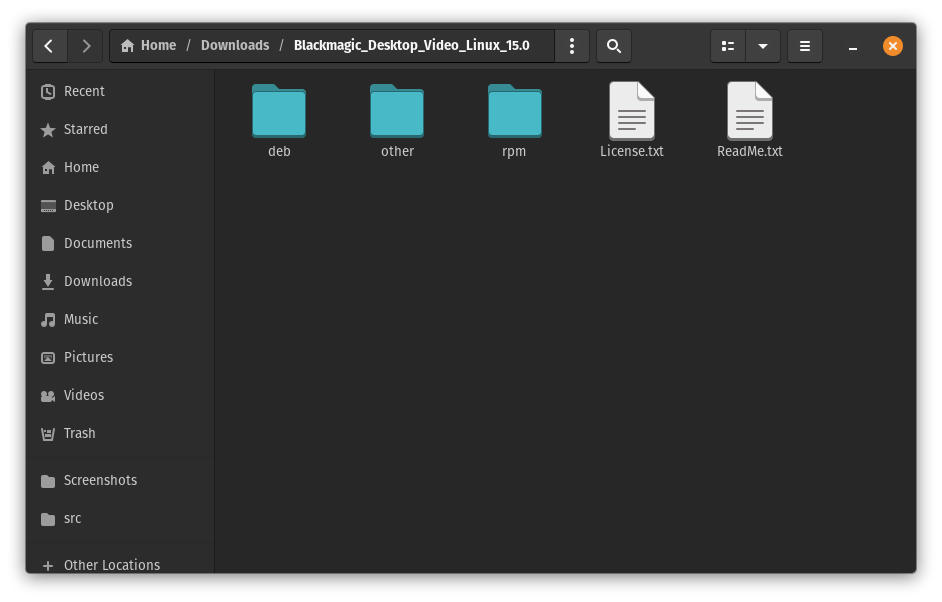942x602 pixels.
Task: Minimize the Files window
Action: tap(852, 46)
